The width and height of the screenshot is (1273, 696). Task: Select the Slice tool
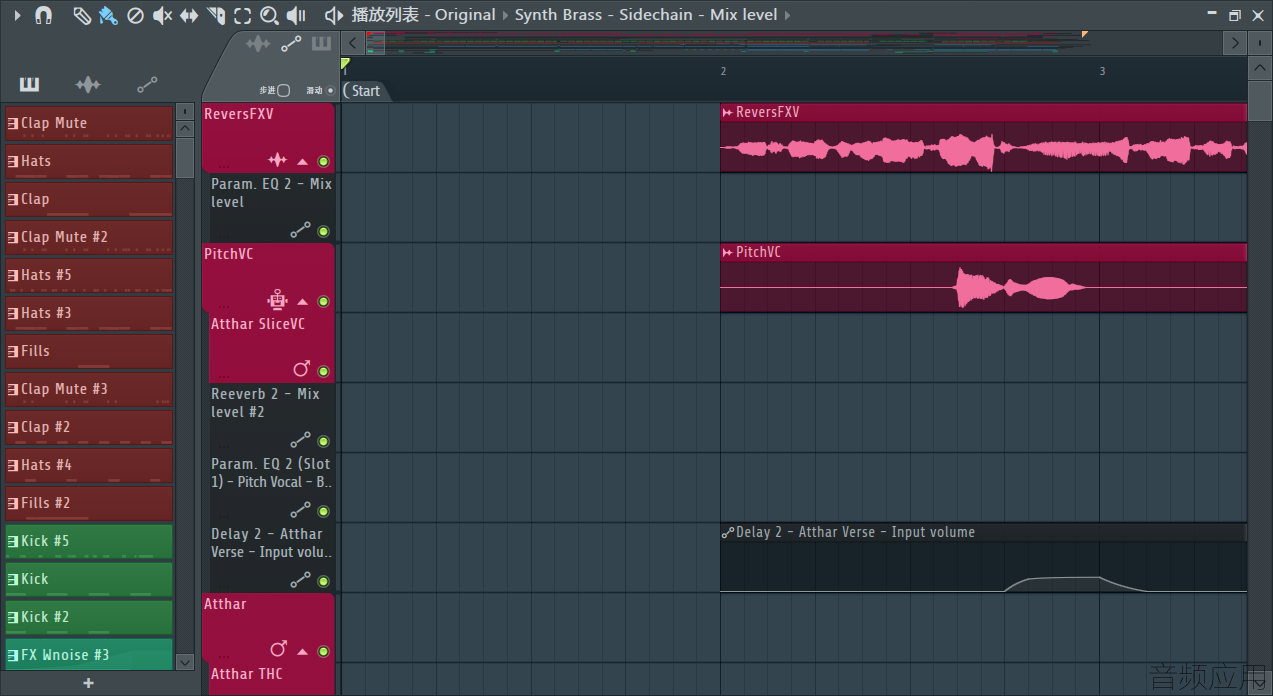pyautogui.click(x=215, y=15)
